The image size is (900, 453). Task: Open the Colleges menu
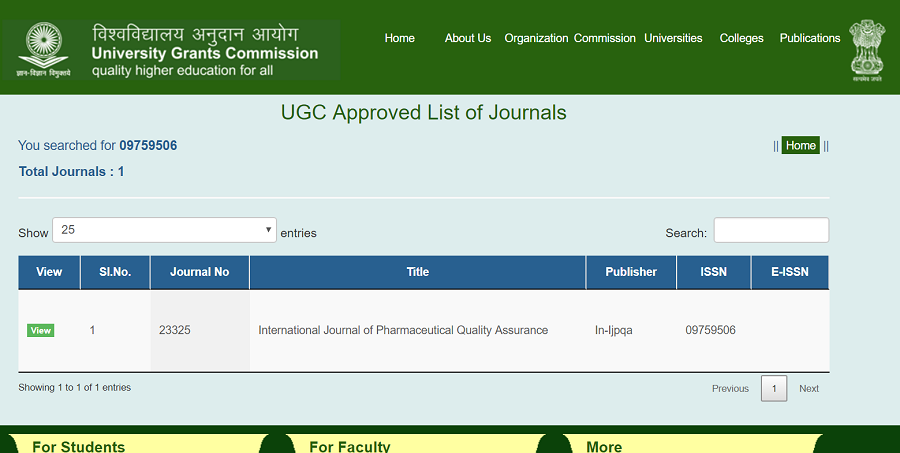point(742,38)
